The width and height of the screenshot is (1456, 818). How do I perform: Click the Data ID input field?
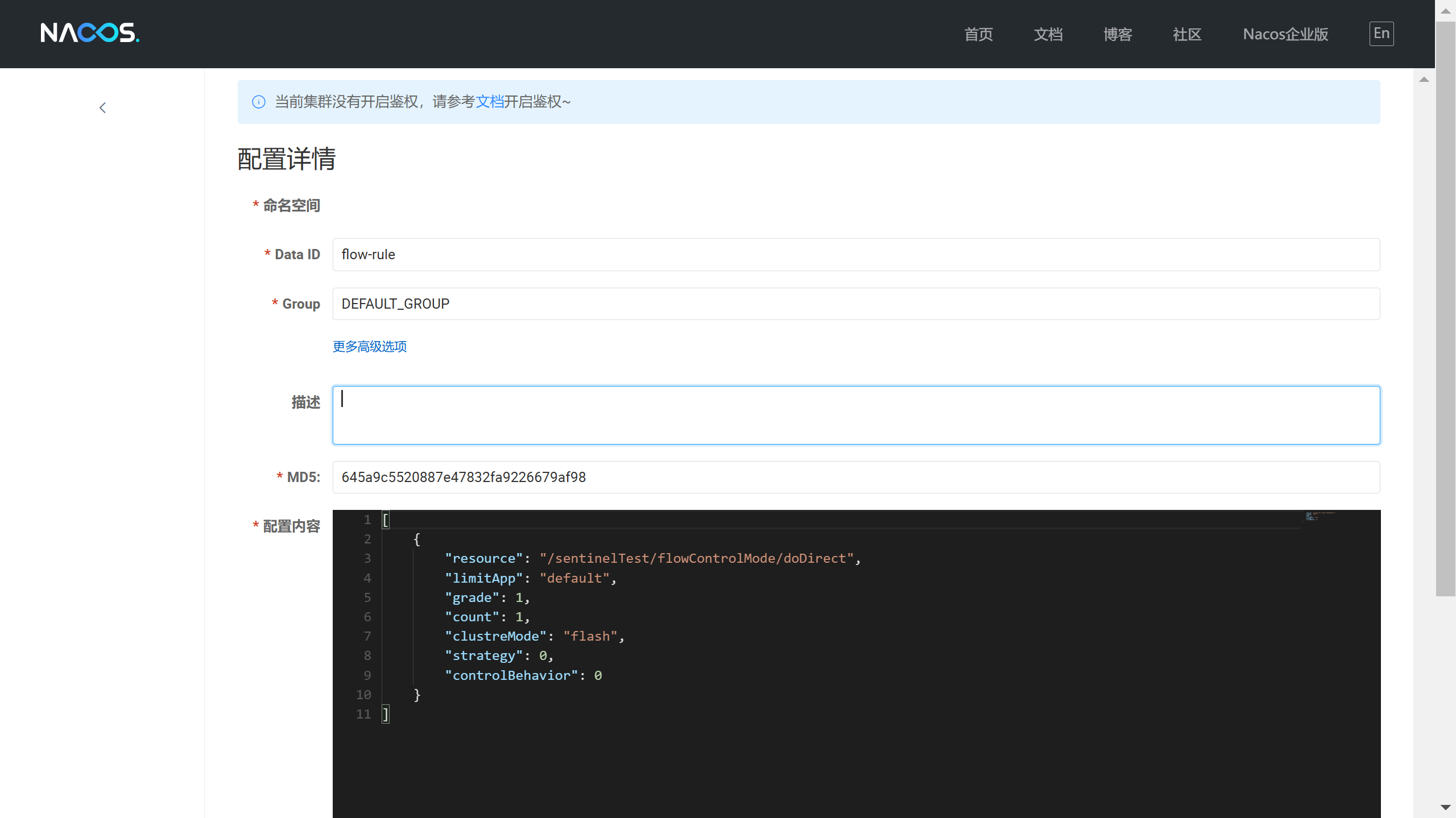(x=855, y=255)
